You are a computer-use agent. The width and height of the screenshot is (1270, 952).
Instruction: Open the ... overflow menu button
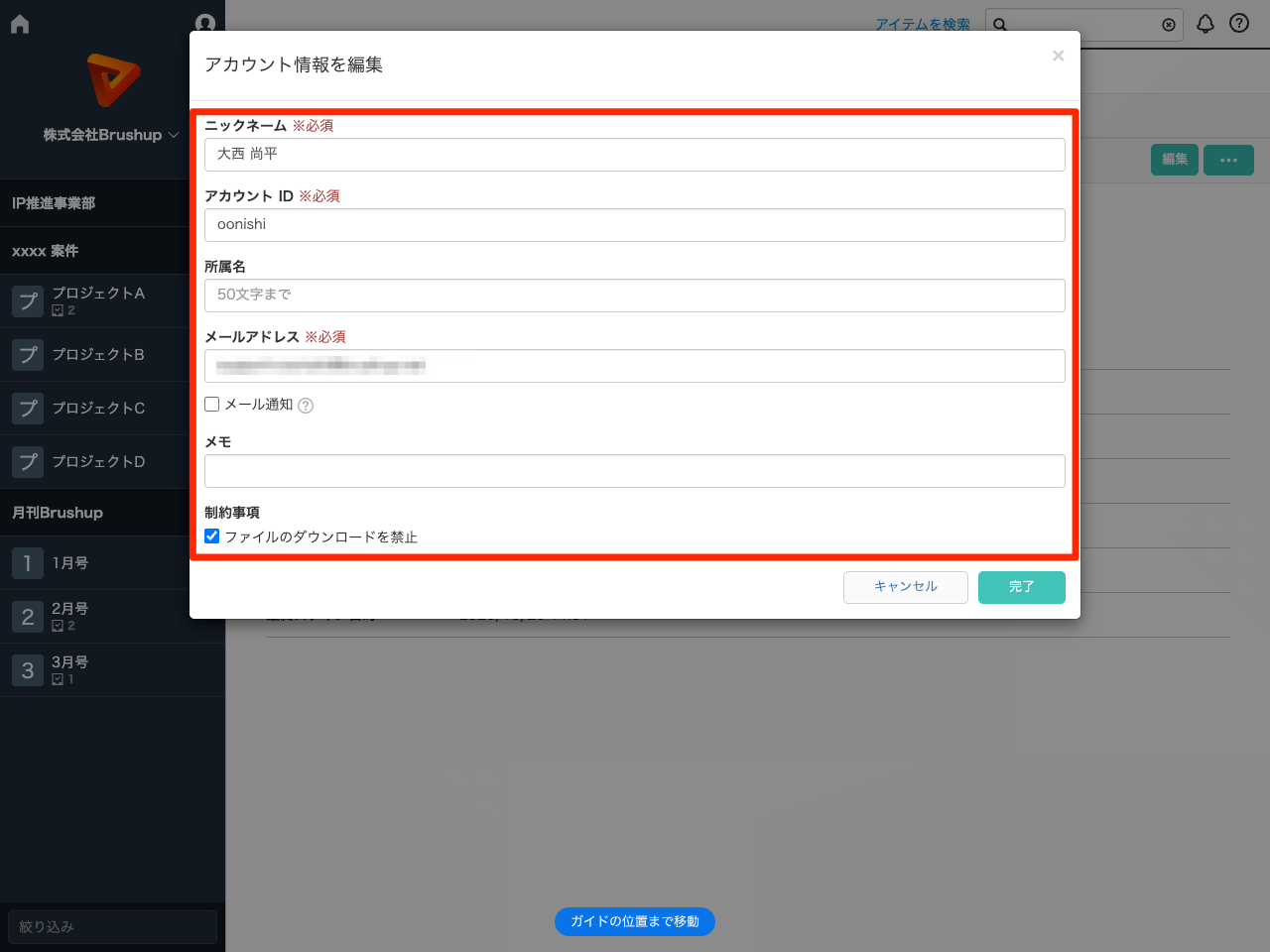pos(1228,160)
